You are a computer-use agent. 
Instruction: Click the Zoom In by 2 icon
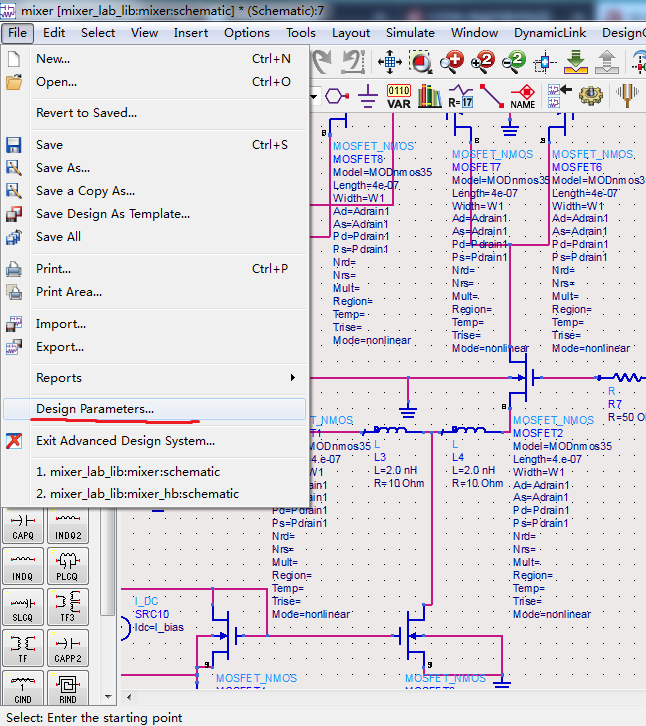pyautogui.click(x=483, y=62)
